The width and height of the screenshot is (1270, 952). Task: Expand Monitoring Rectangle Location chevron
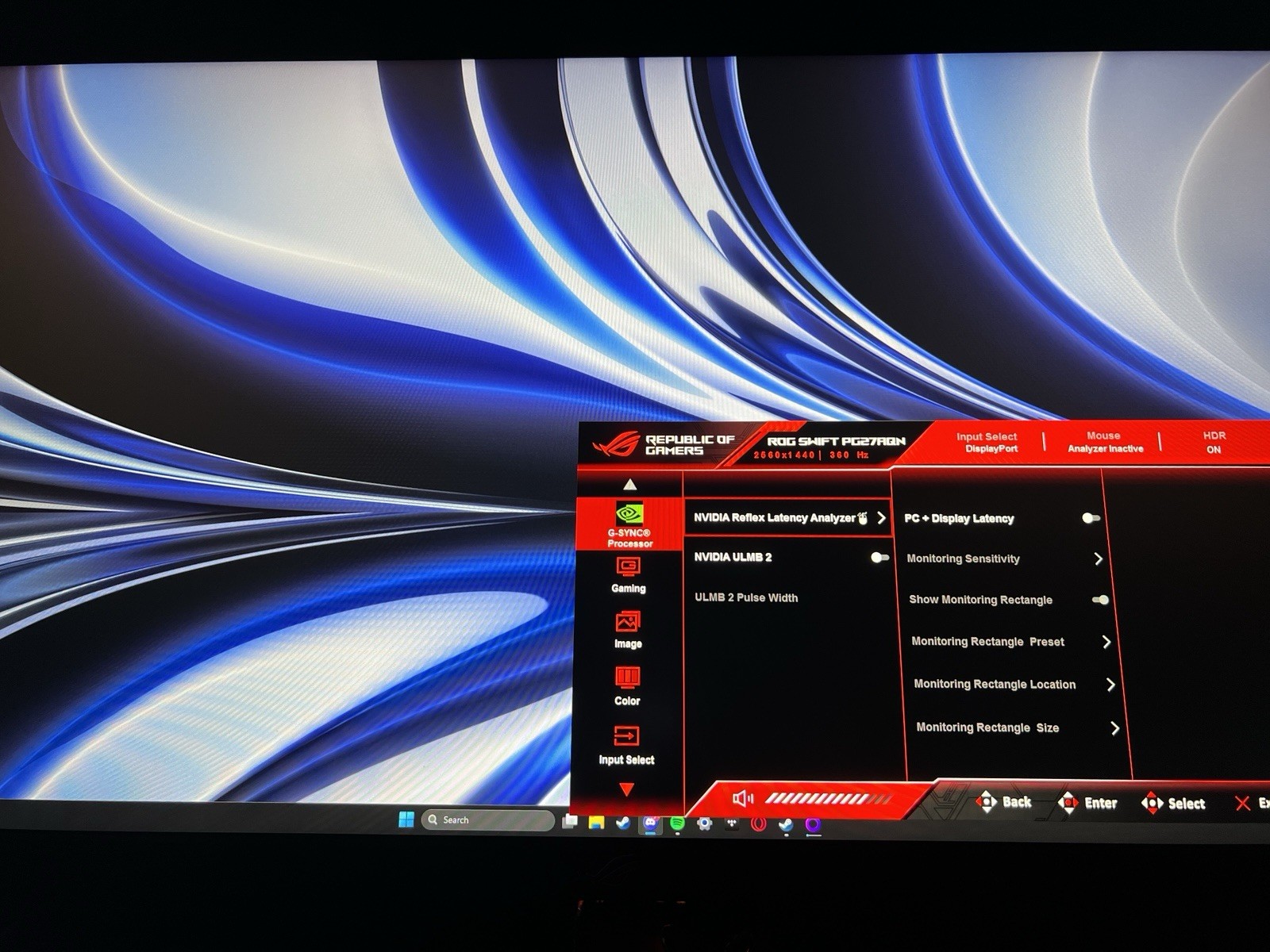[x=1111, y=685]
